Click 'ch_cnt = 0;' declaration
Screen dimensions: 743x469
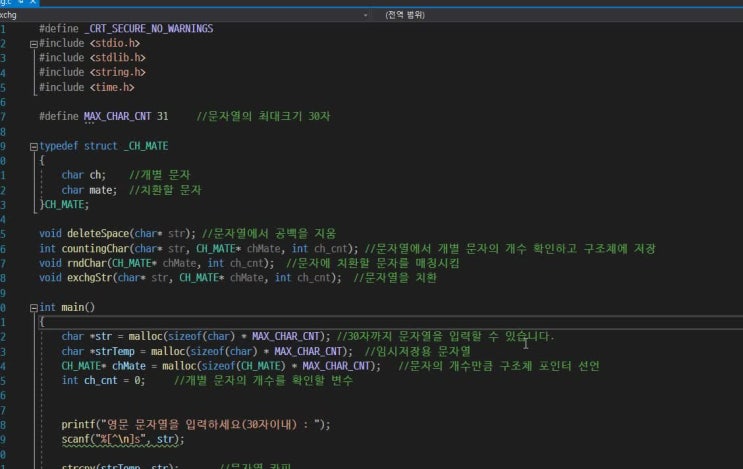pyautogui.click(x=115, y=380)
